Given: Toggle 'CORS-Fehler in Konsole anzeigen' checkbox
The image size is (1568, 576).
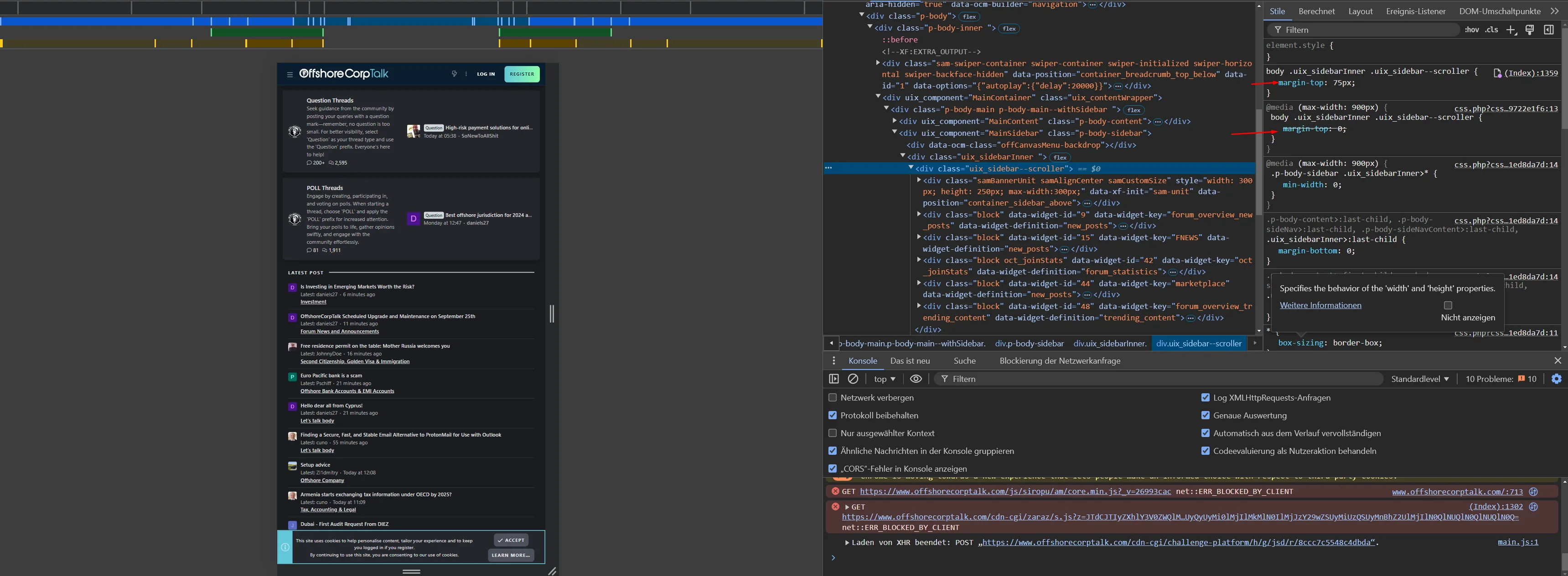Looking at the screenshot, I should coord(832,468).
